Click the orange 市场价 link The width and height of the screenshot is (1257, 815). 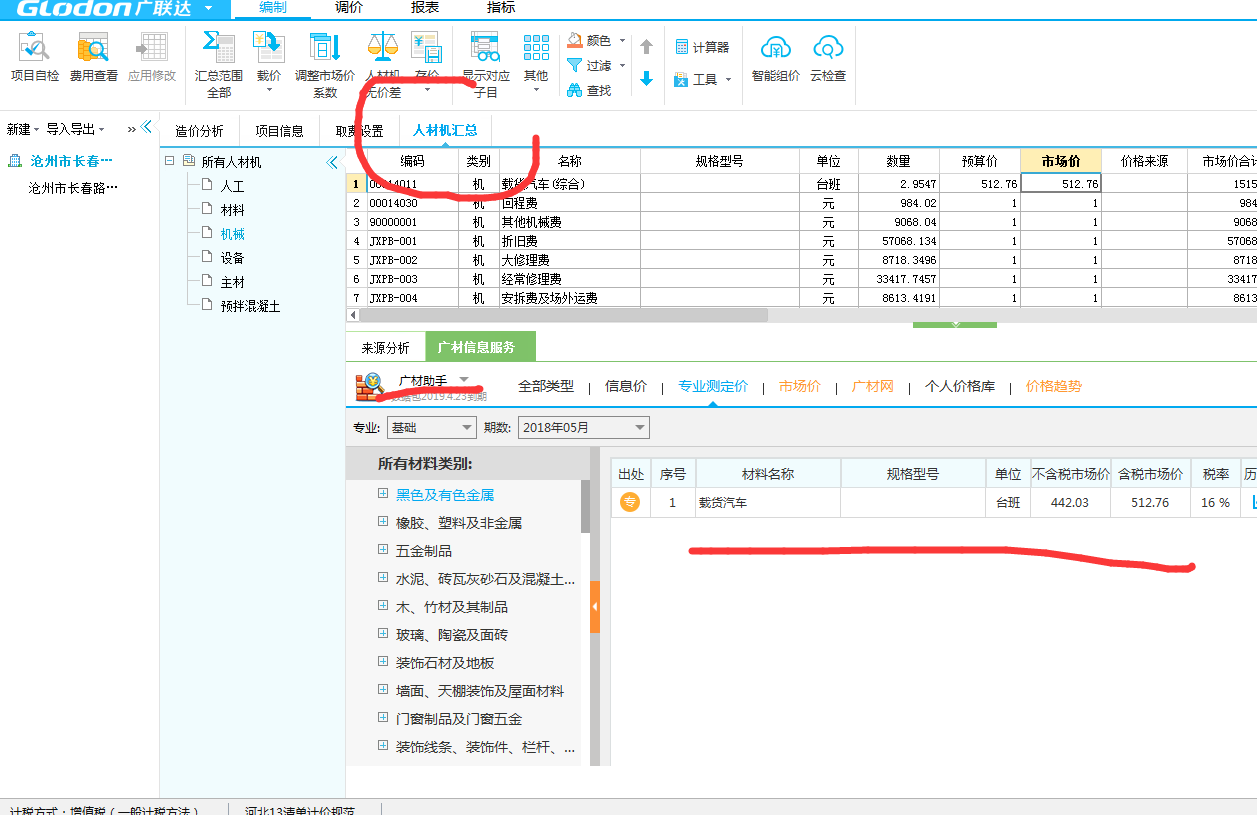point(800,386)
